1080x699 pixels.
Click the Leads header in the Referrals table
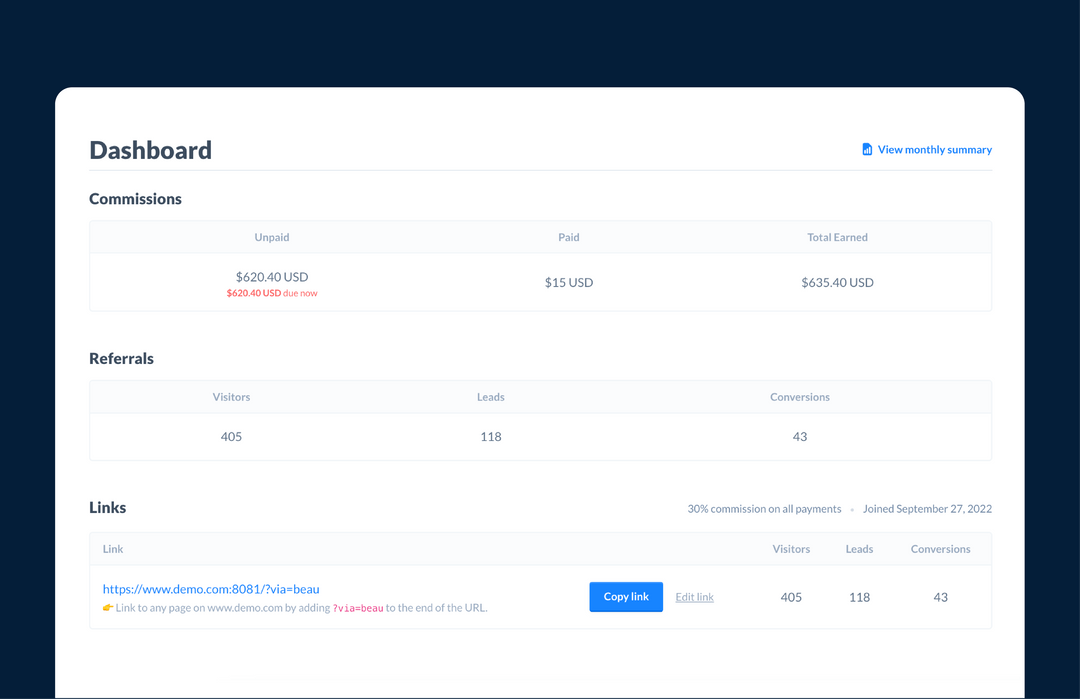490,397
